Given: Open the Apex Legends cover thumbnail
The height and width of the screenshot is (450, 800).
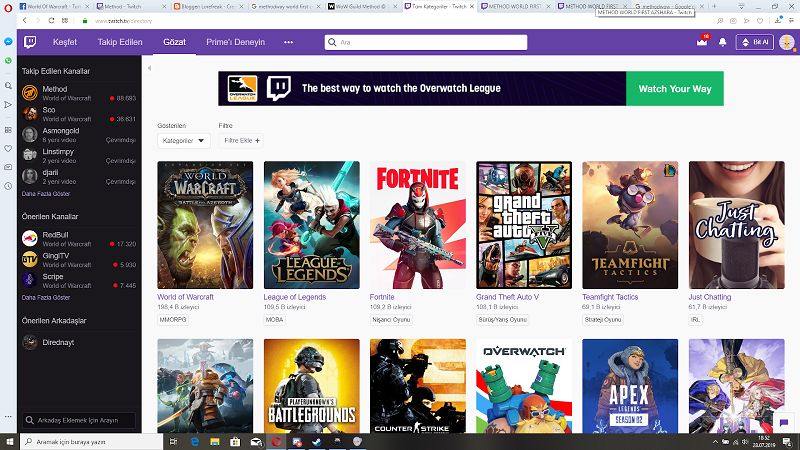Looking at the screenshot, I should pos(630,386).
